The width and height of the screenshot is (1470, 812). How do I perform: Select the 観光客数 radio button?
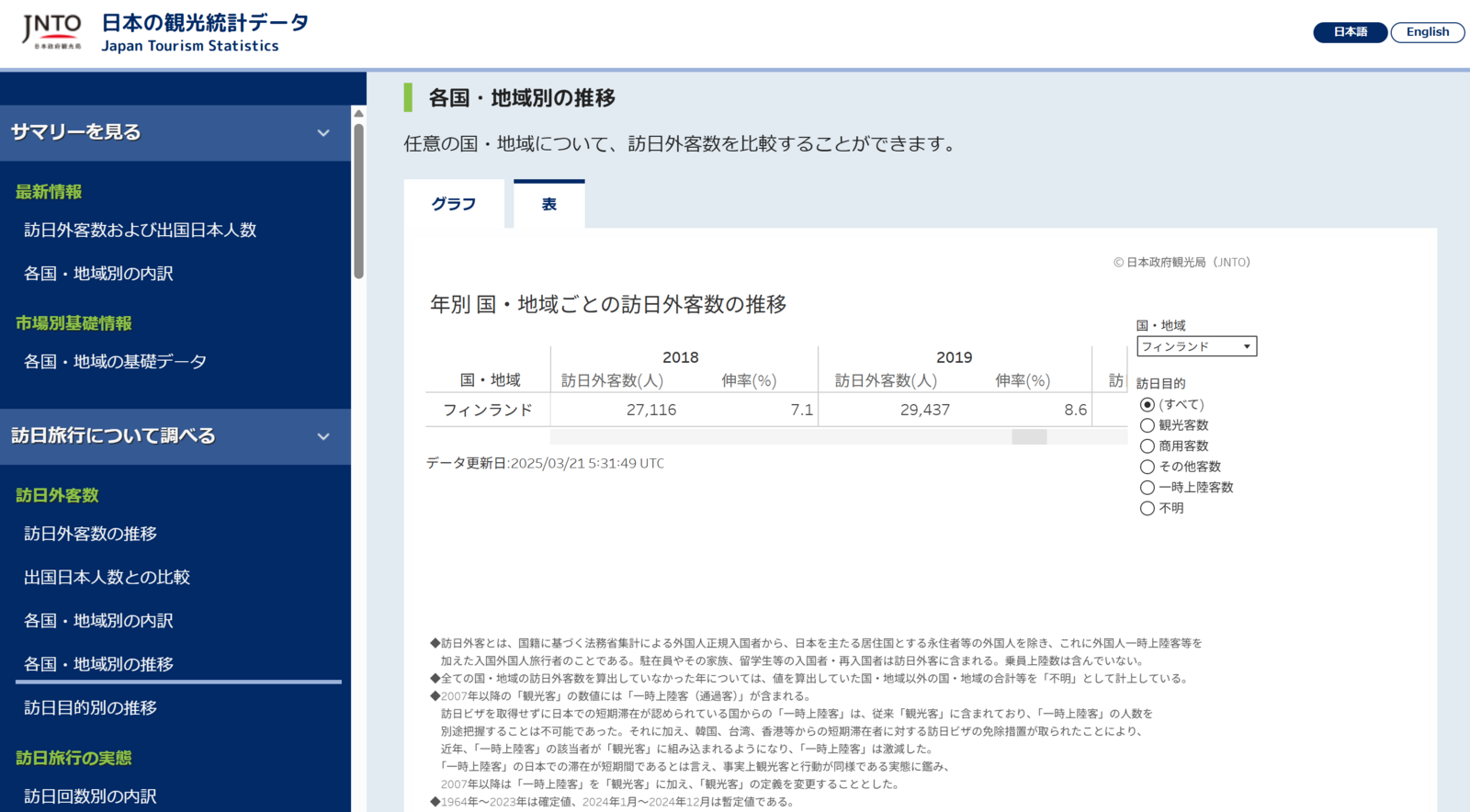coord(1147,425)
